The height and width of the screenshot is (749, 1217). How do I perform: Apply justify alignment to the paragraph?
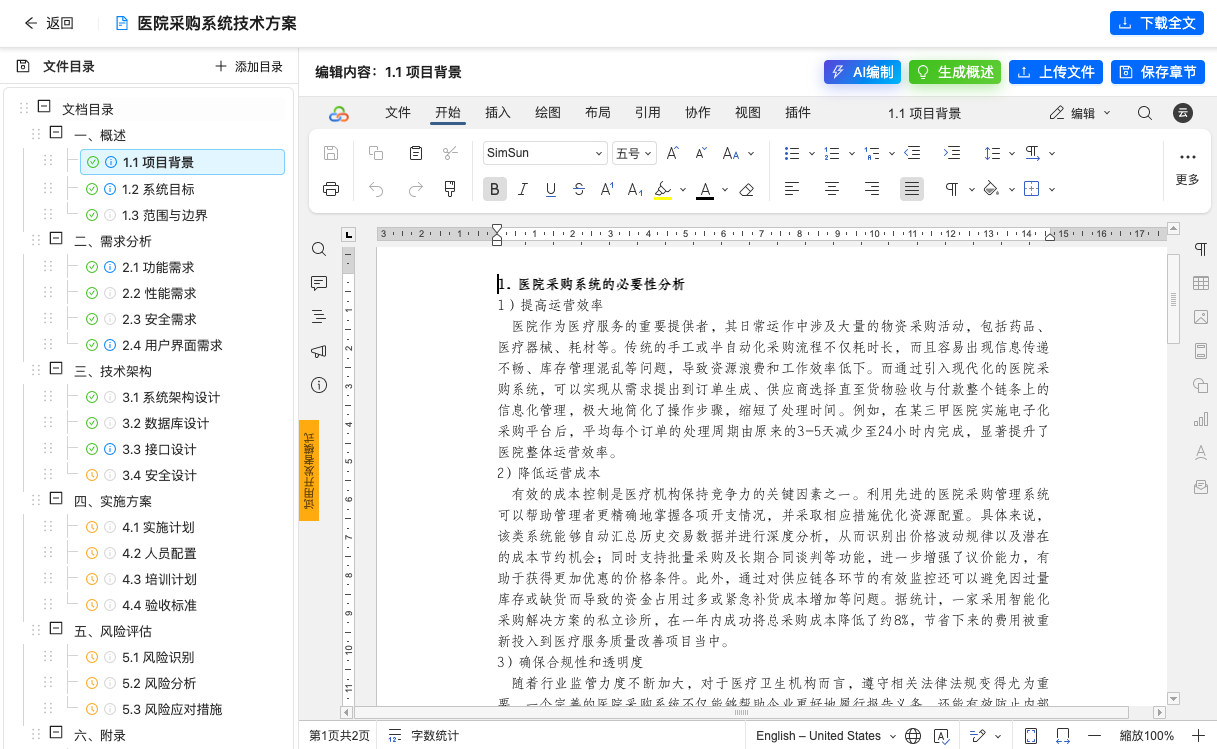(911, 188)
